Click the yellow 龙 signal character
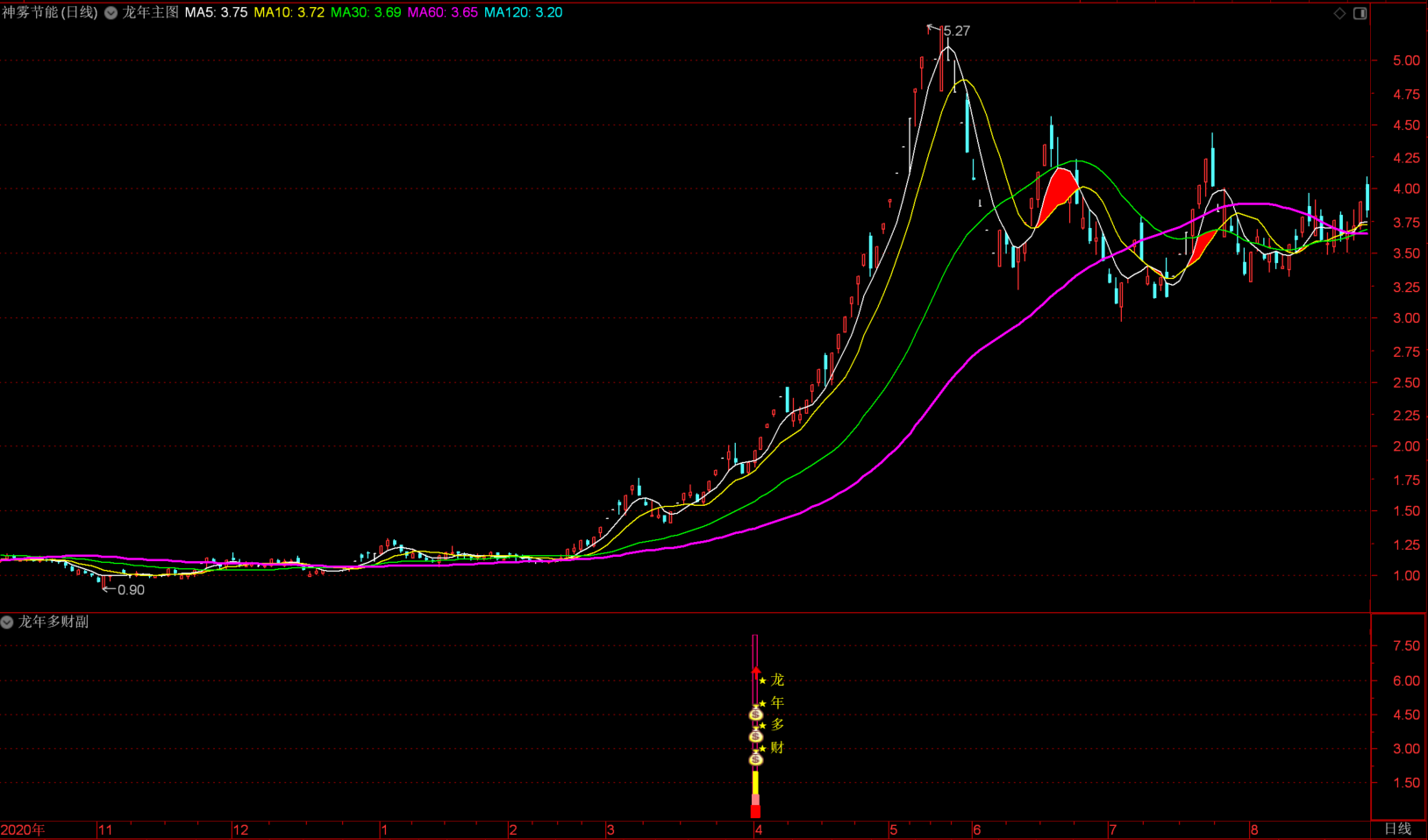1428x840 pixels. [x=777, y=680]
